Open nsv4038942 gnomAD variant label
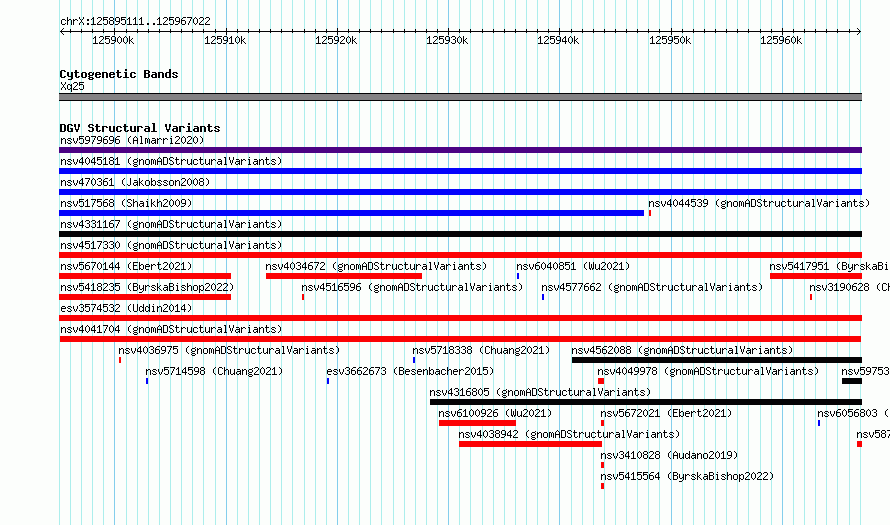The height and width of the screenshot is (525, 890). point(569,434)
